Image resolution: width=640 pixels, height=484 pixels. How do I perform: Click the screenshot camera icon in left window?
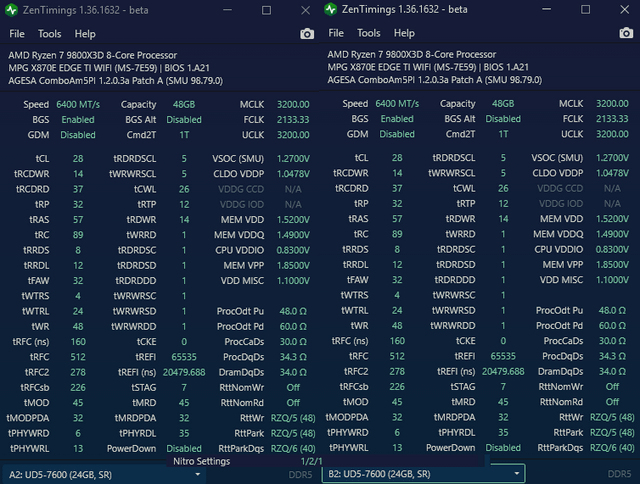[307, 34]
